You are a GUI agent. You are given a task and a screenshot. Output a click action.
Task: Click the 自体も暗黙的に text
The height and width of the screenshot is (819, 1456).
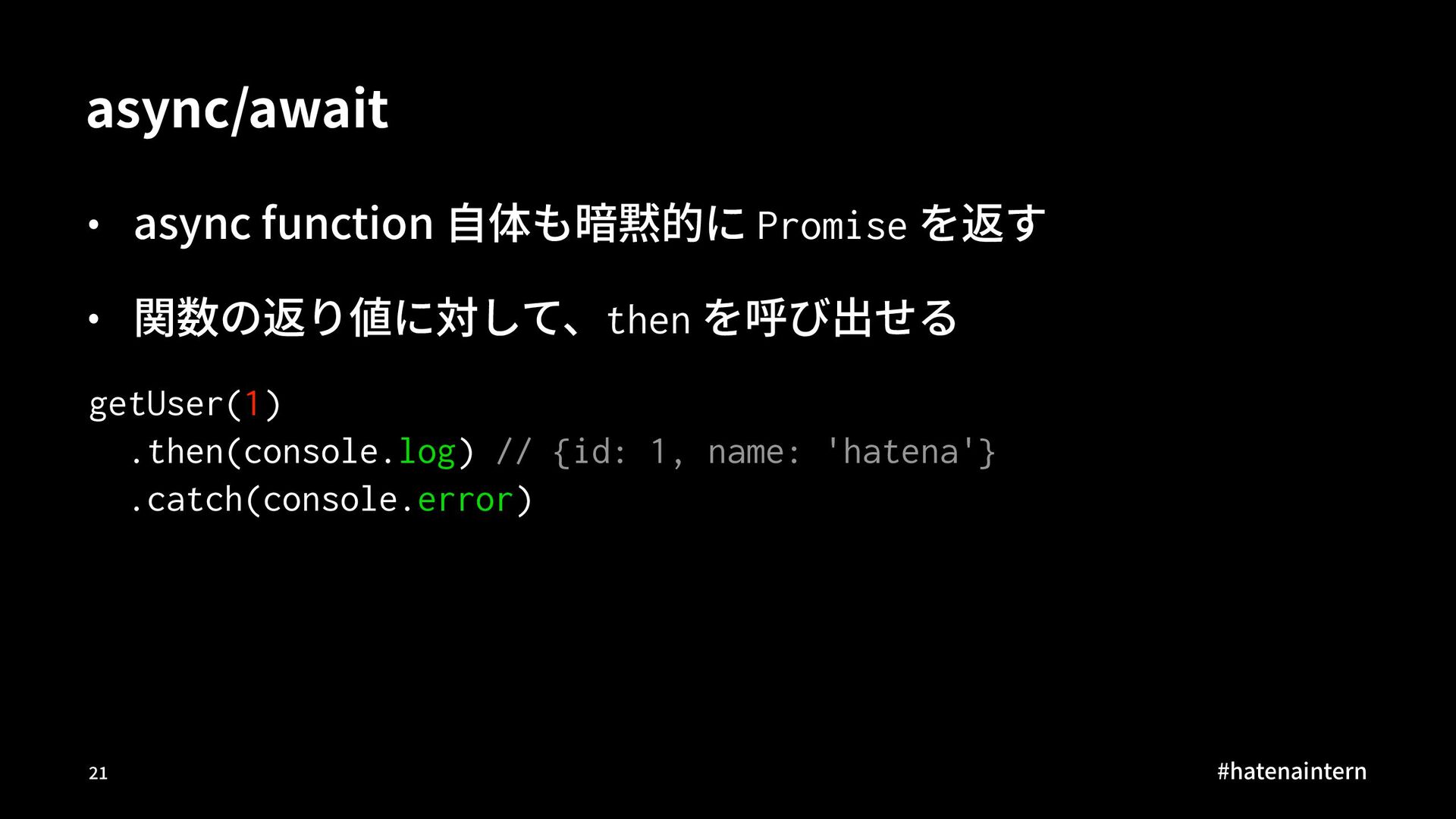[x=596, y=224]
